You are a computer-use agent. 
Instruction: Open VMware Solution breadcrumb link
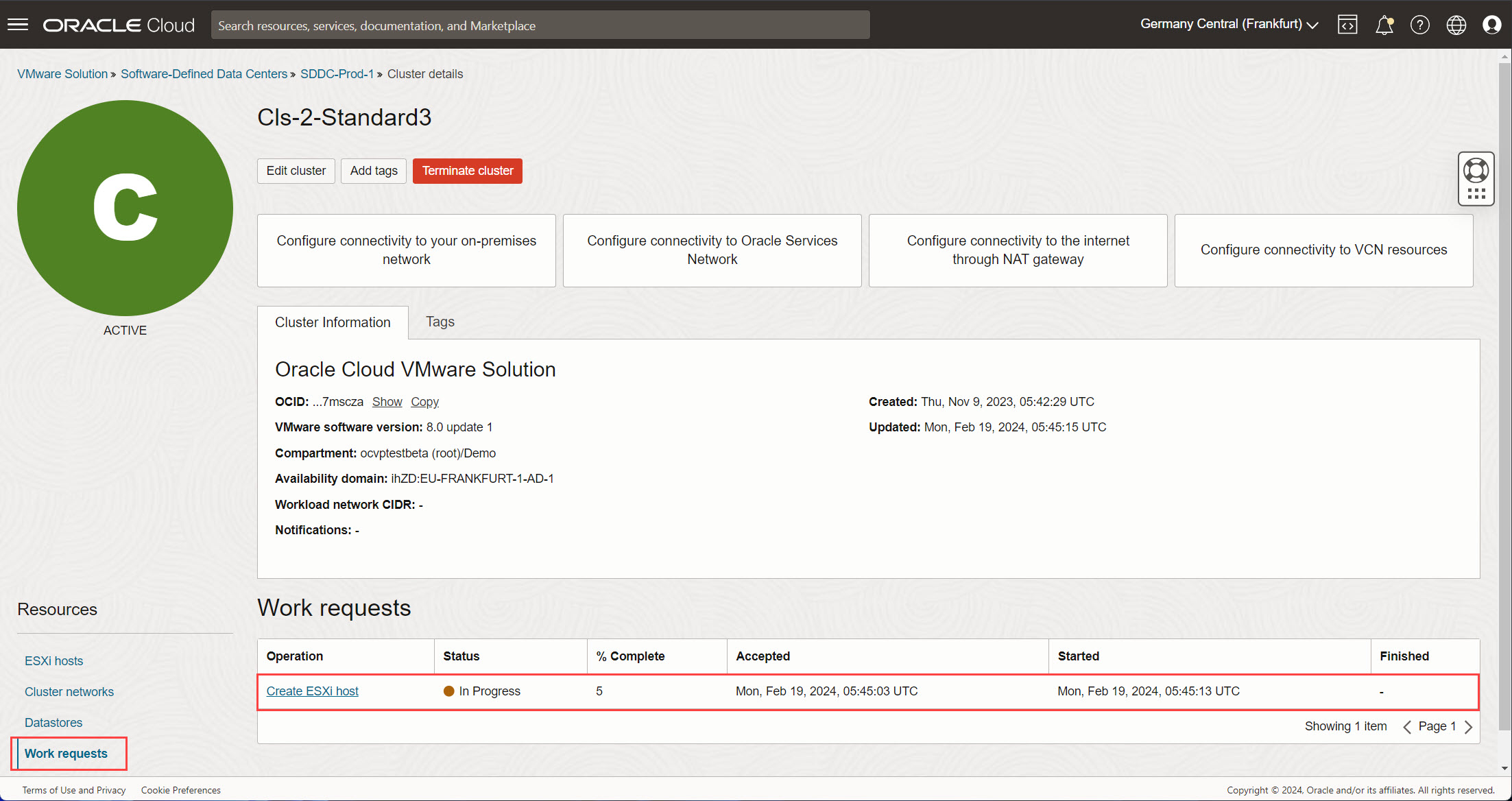point(62,74)
